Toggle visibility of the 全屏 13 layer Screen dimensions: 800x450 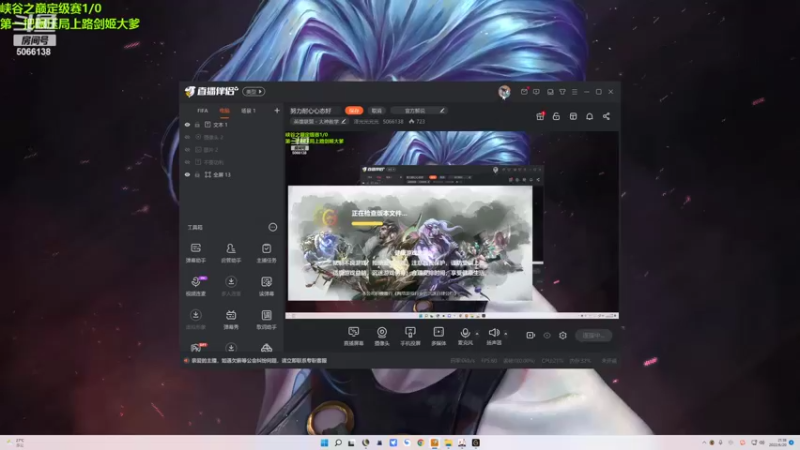(x=187, y=174)
